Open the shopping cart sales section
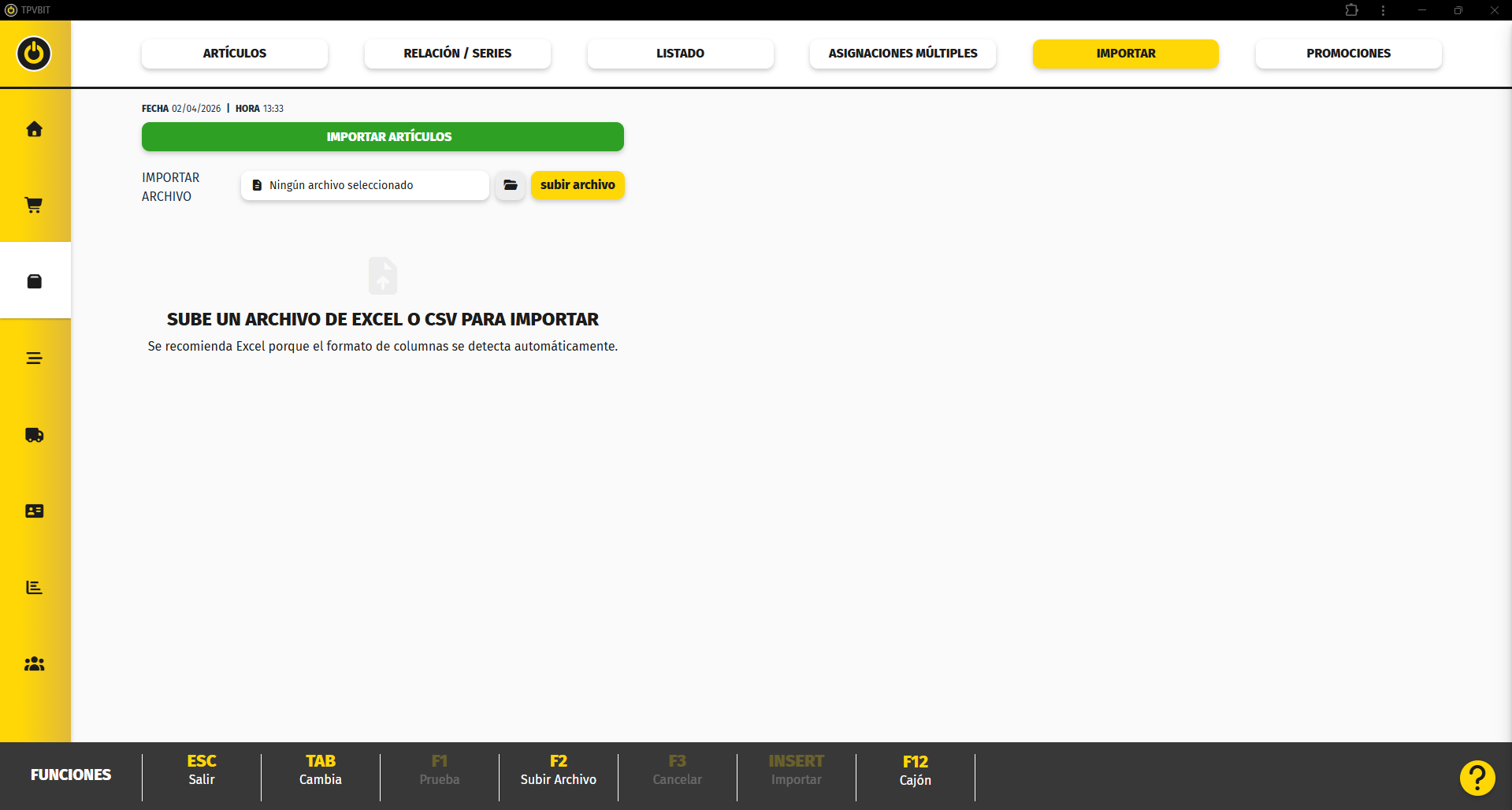The height and width of the screenshot is (810, 1512). point(34,205)
